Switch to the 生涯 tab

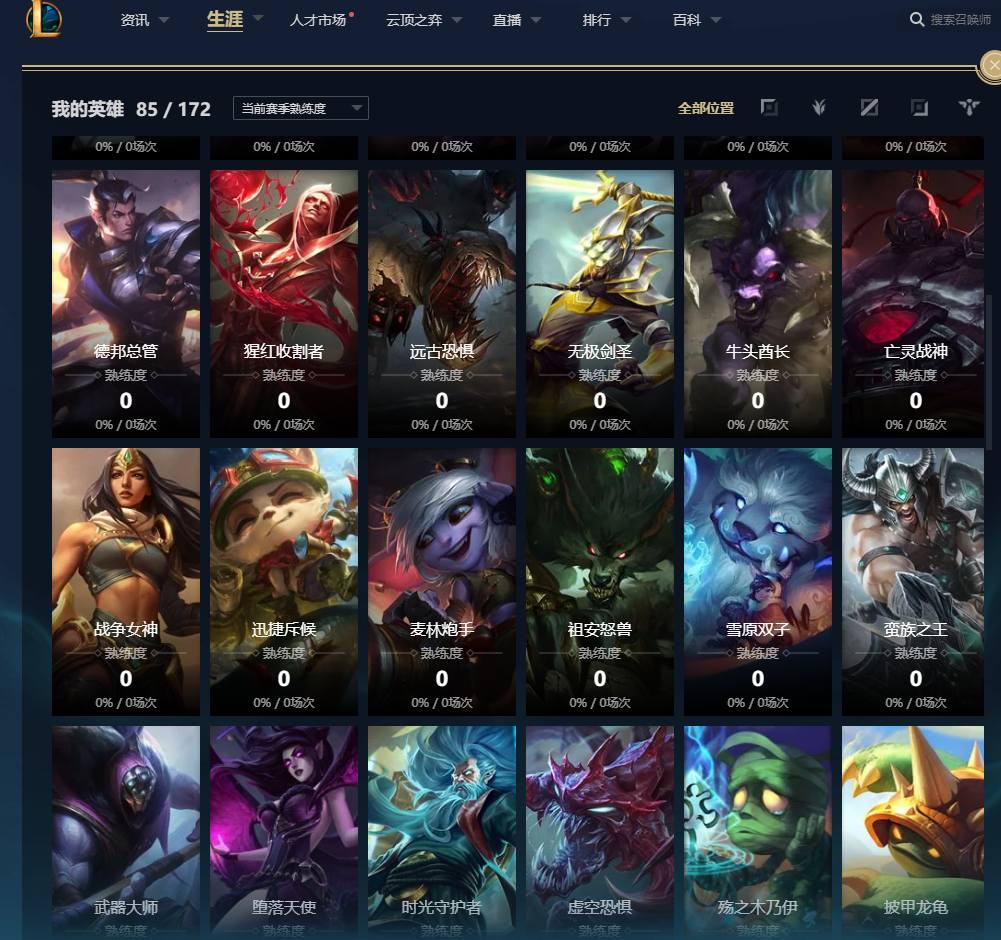point(225,20)
